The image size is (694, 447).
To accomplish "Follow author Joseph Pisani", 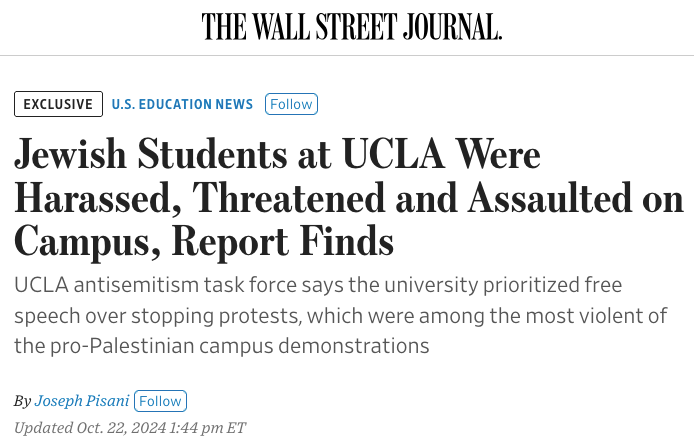I will pyautogui.click(x=160, y=401).
